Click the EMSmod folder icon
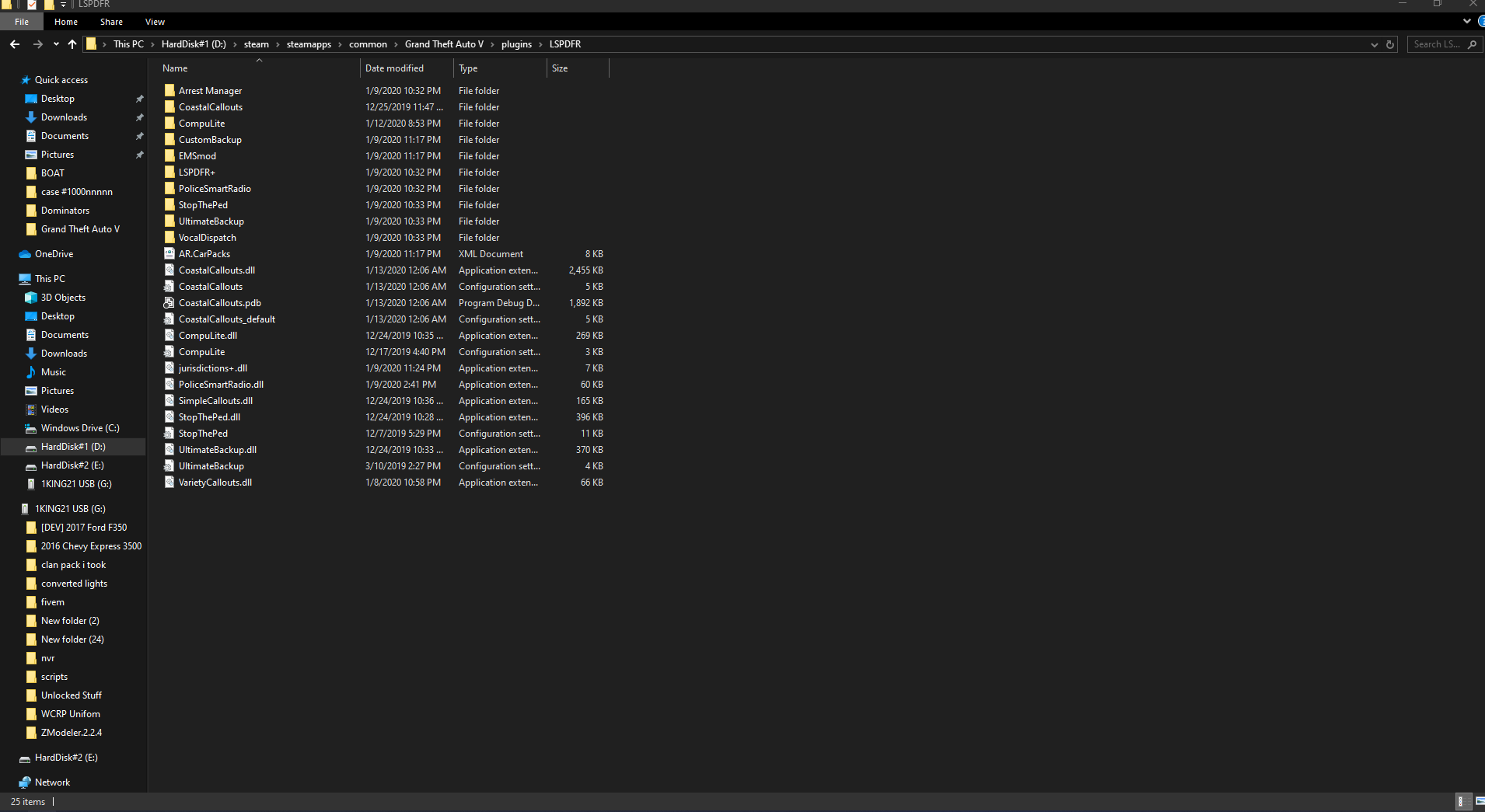Viewport: 1485px width, 812px height. click(169, 156)
